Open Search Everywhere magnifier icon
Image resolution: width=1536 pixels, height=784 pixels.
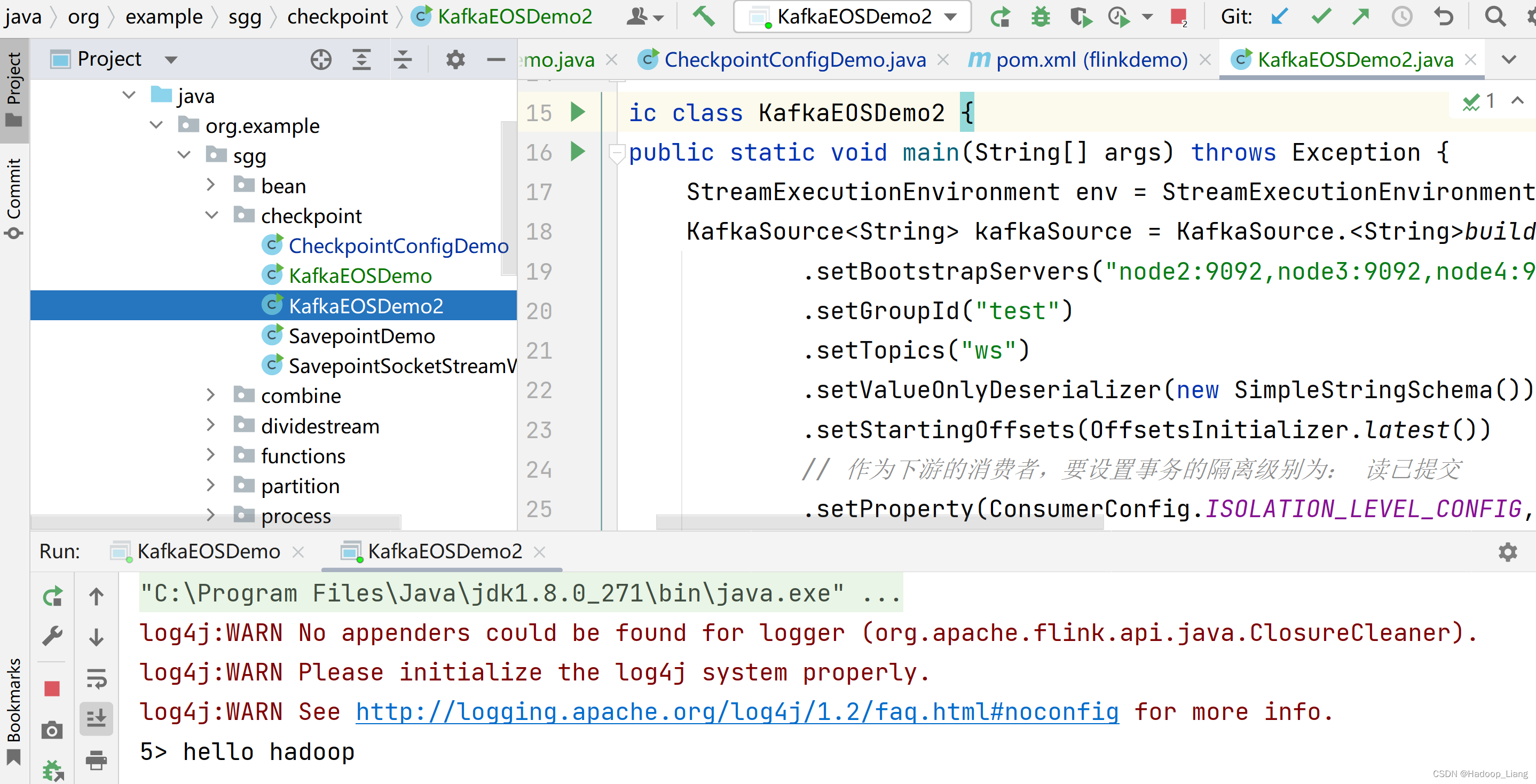tap(1495, 17)
